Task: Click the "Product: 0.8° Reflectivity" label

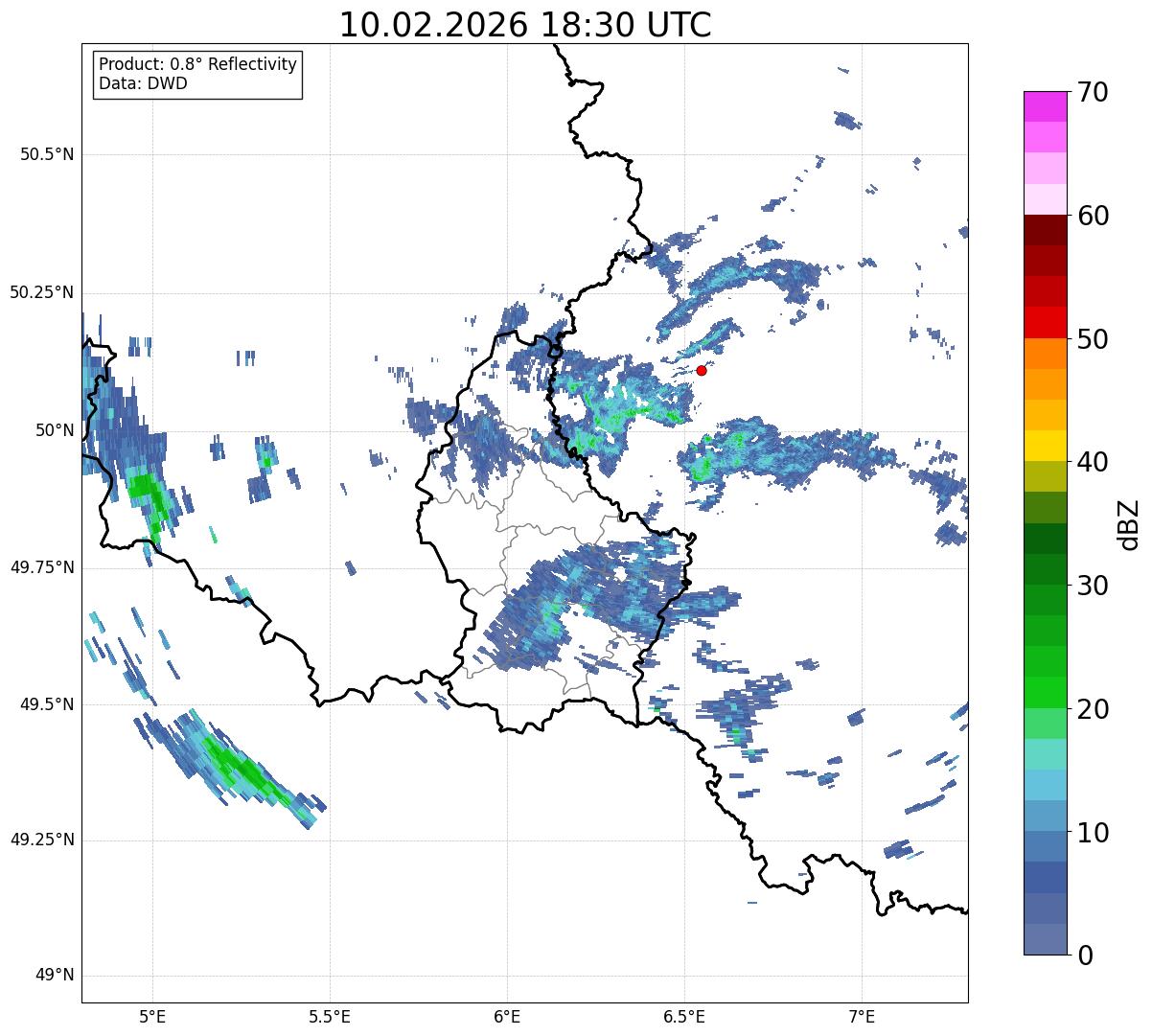Action: pyautogui.click(x=198, y=64)
